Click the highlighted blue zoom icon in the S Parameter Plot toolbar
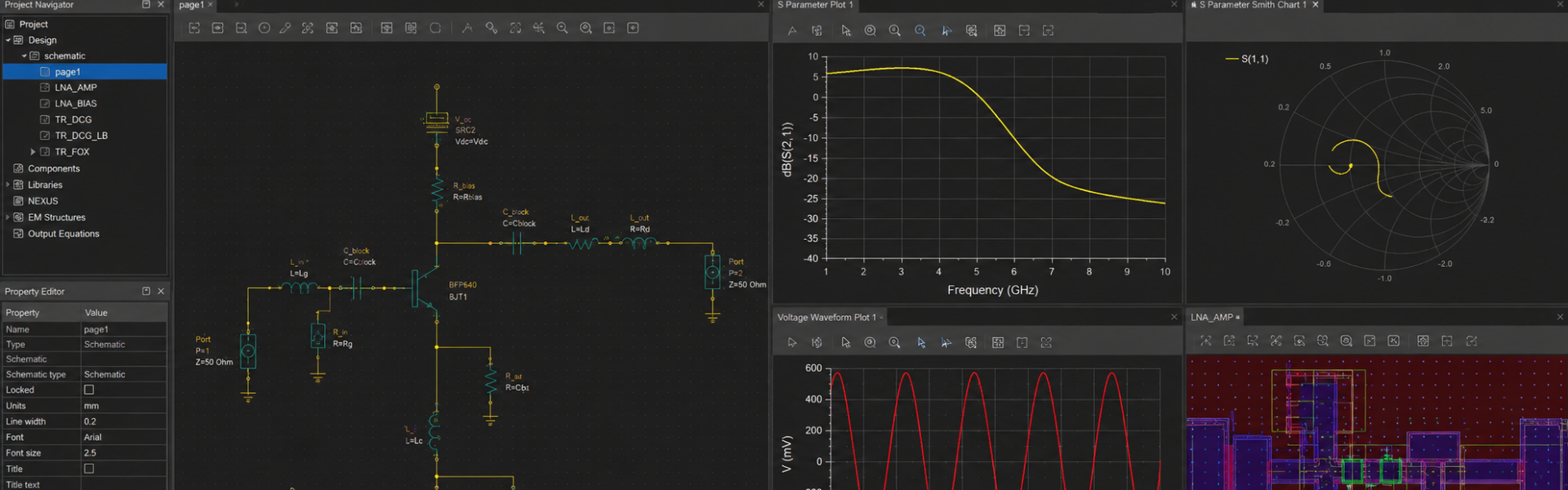1568x490 pixels. coord(920,30)
